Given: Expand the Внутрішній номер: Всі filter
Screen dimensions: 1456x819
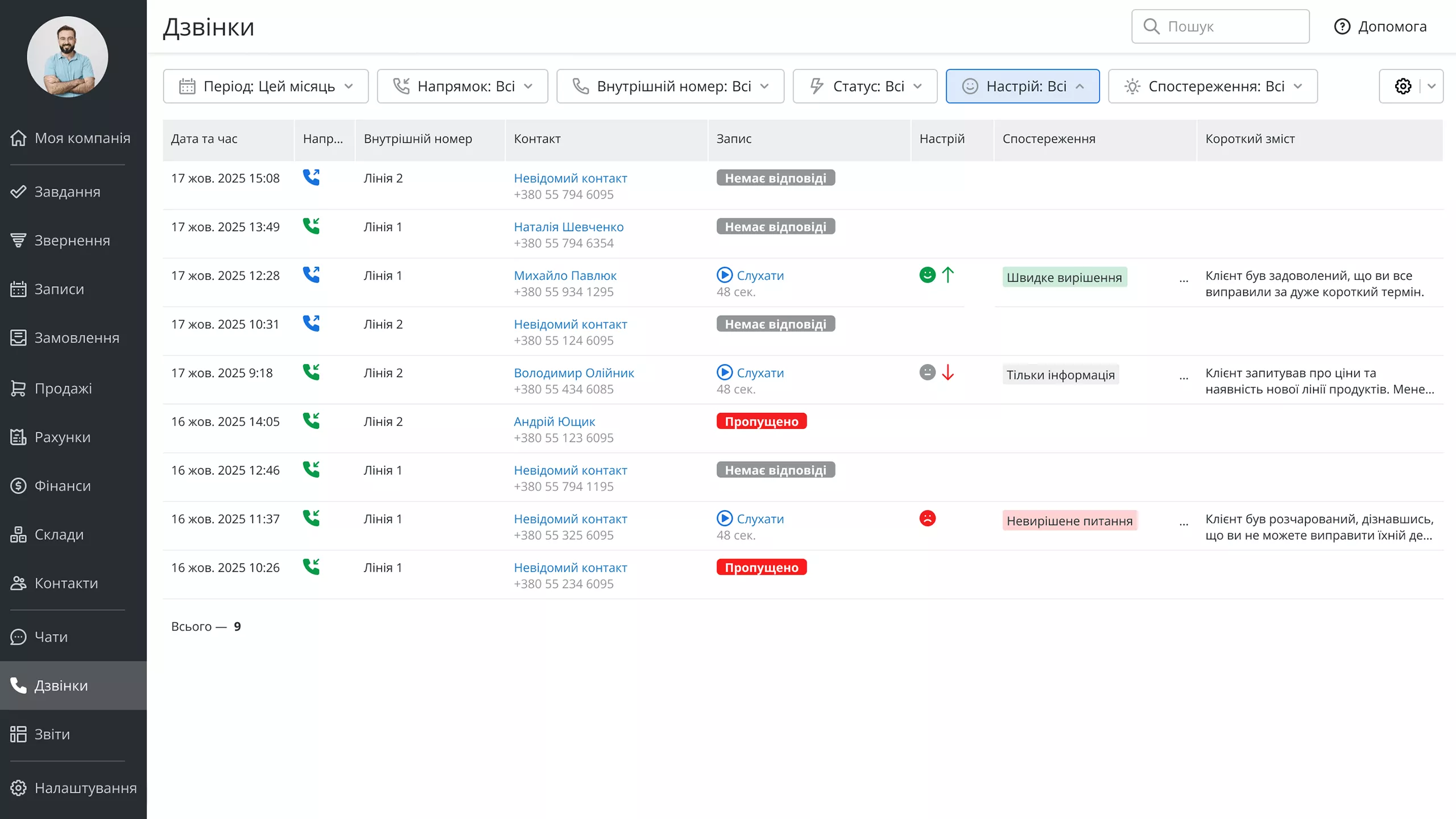Looking at the screenshot, I should [x=670, y=86].
